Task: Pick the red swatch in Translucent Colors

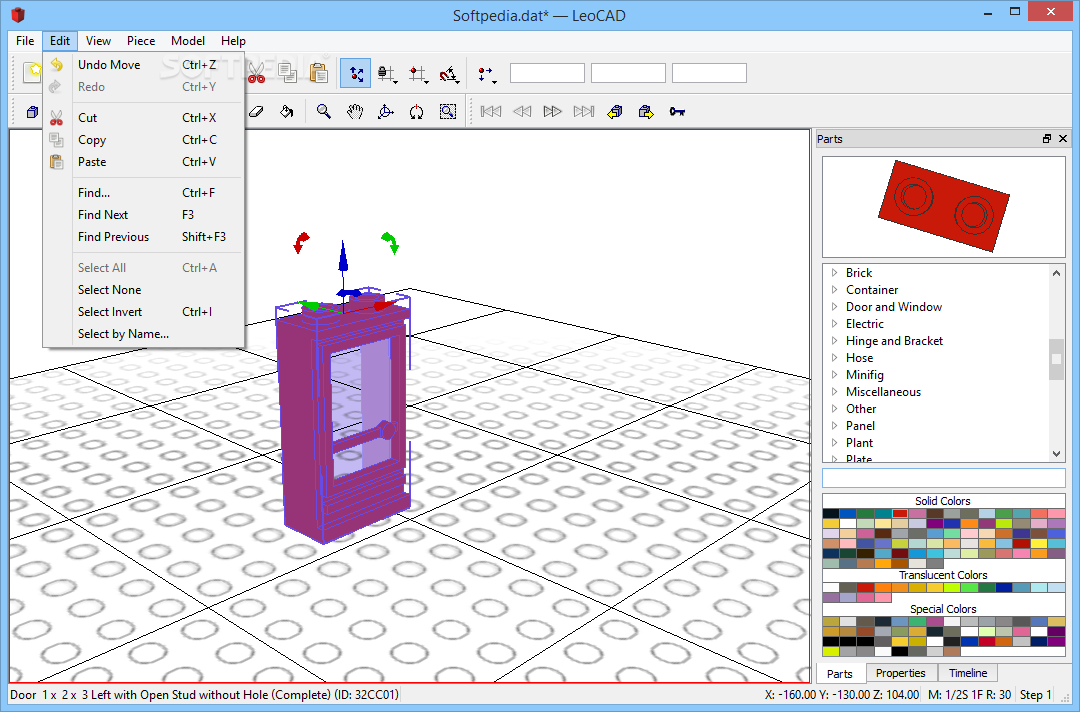Action: click(x=865, y=587)
